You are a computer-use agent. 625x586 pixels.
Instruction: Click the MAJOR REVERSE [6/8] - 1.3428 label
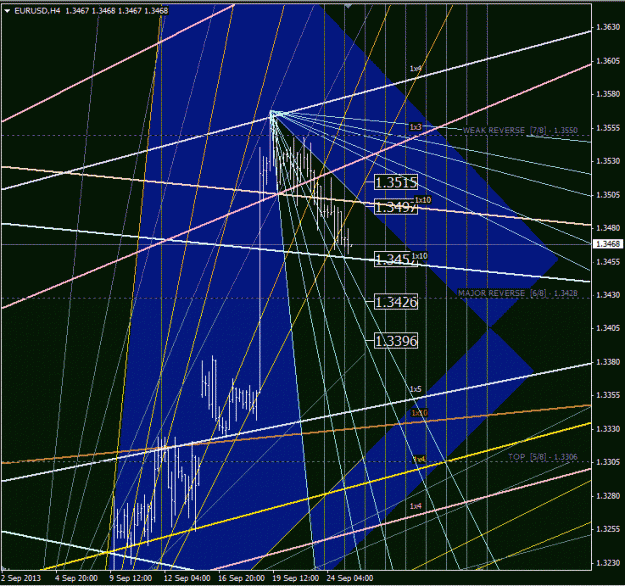click(517, 293)
